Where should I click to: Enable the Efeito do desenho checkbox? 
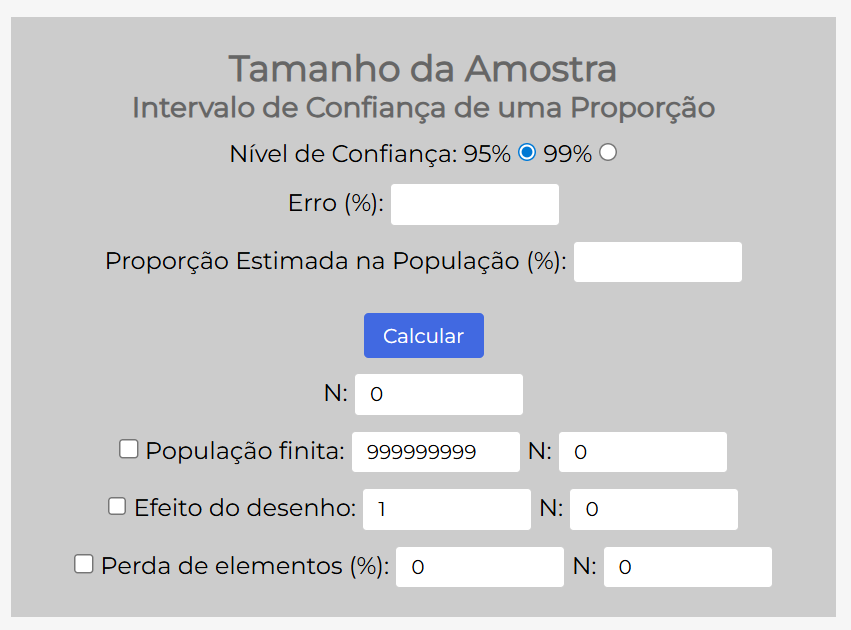(x=116, y=507)
